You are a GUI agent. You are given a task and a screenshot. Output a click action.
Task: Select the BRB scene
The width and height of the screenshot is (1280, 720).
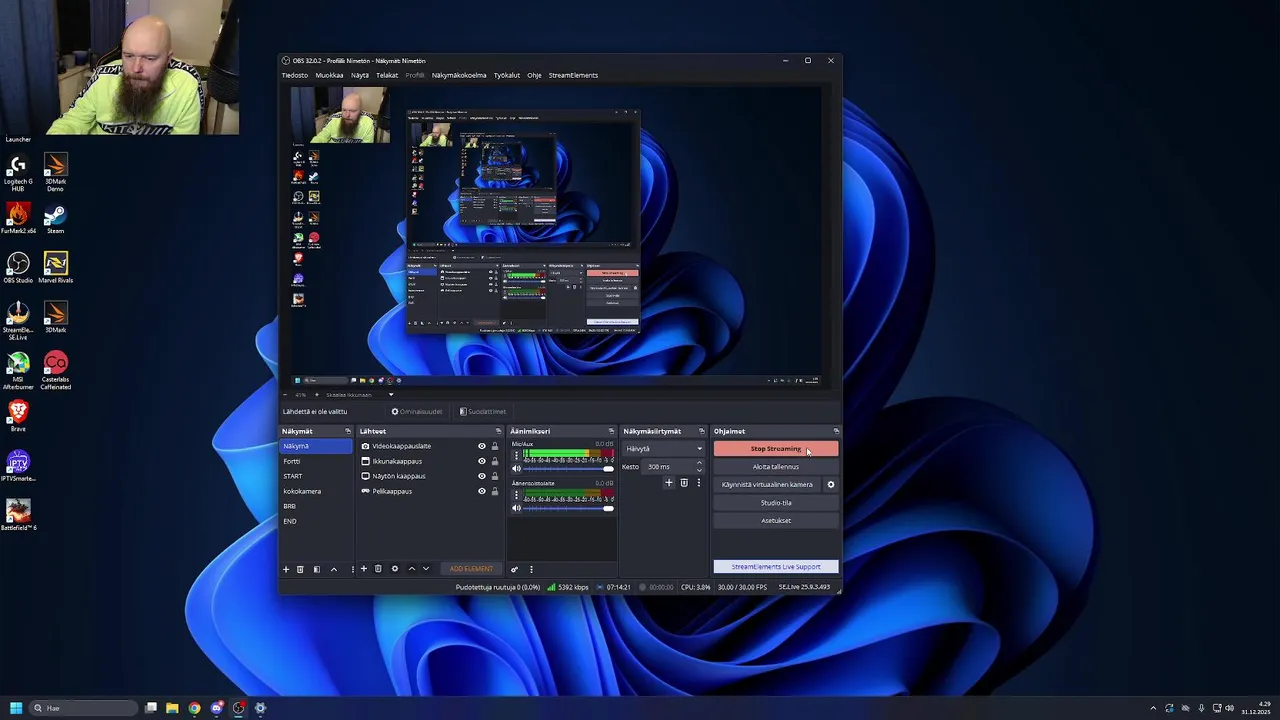click(316, 507)
